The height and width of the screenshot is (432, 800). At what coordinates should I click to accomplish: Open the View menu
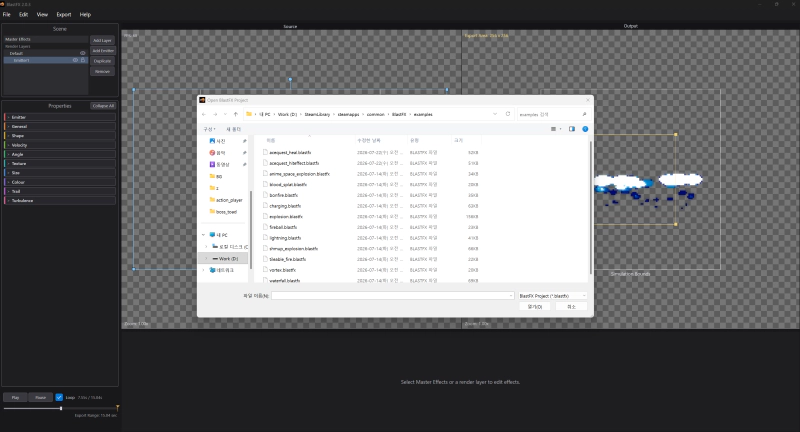pos(42,14)
